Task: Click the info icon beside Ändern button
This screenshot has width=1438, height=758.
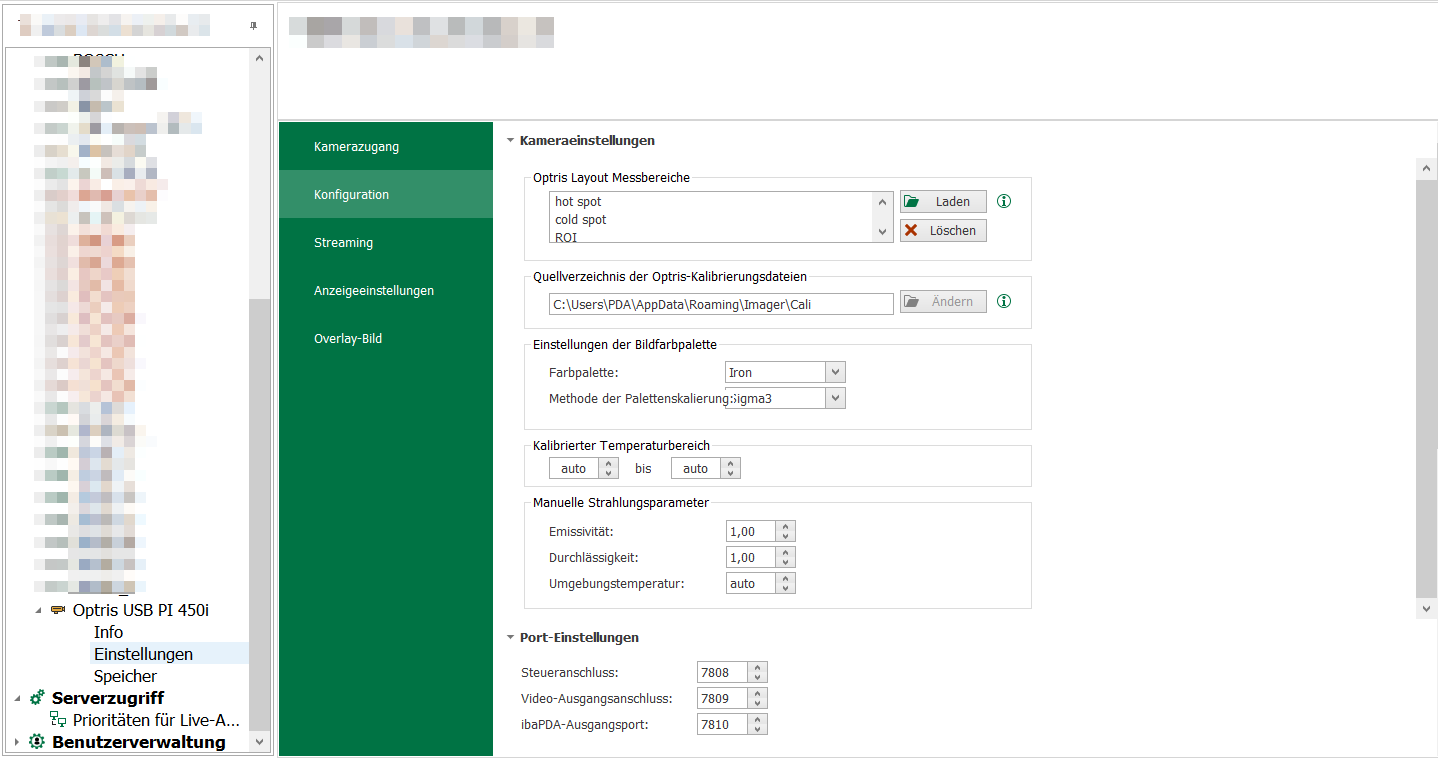Action: tap(1005, 301)
